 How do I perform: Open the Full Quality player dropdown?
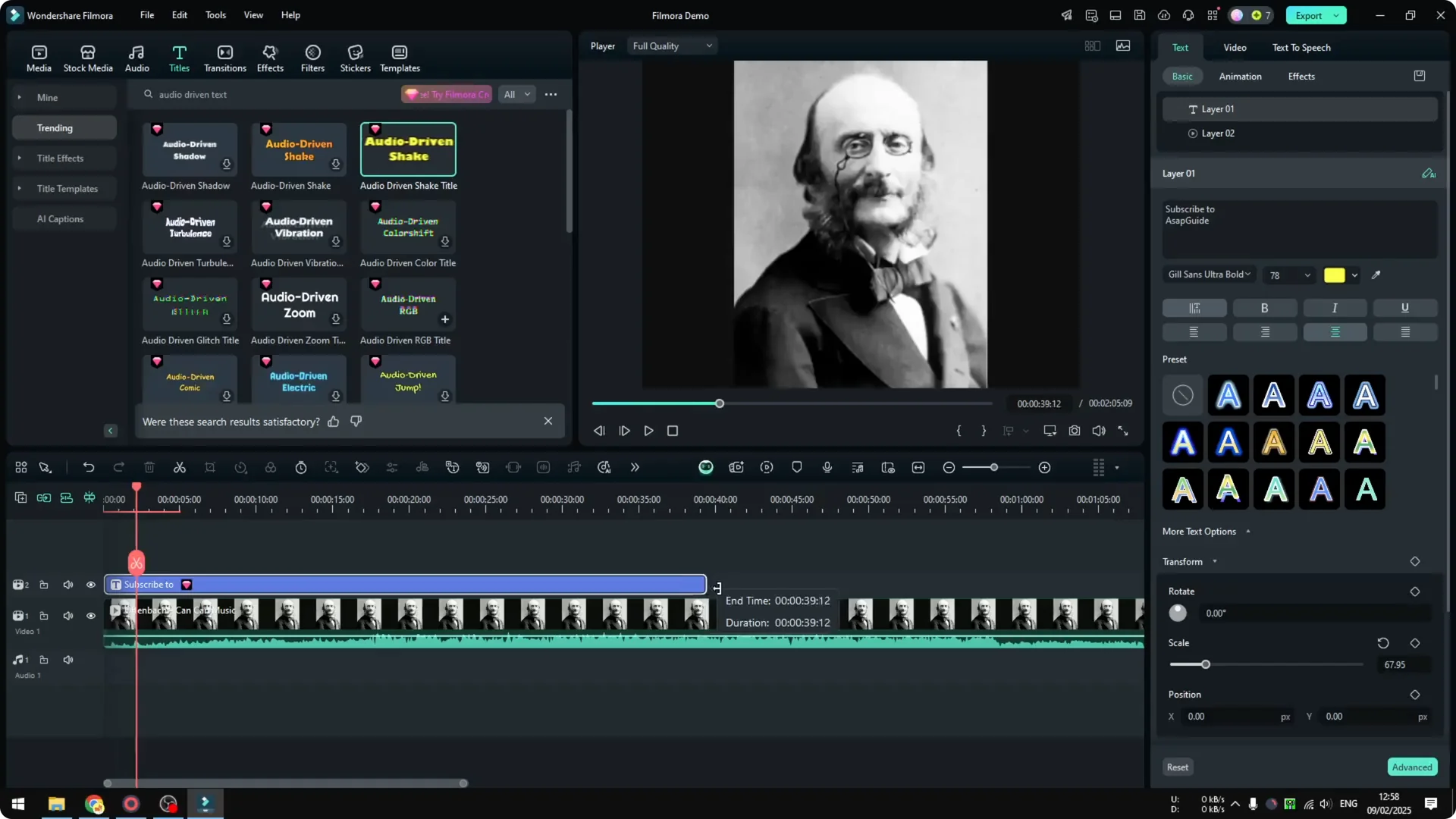click(x=671, y=45)
